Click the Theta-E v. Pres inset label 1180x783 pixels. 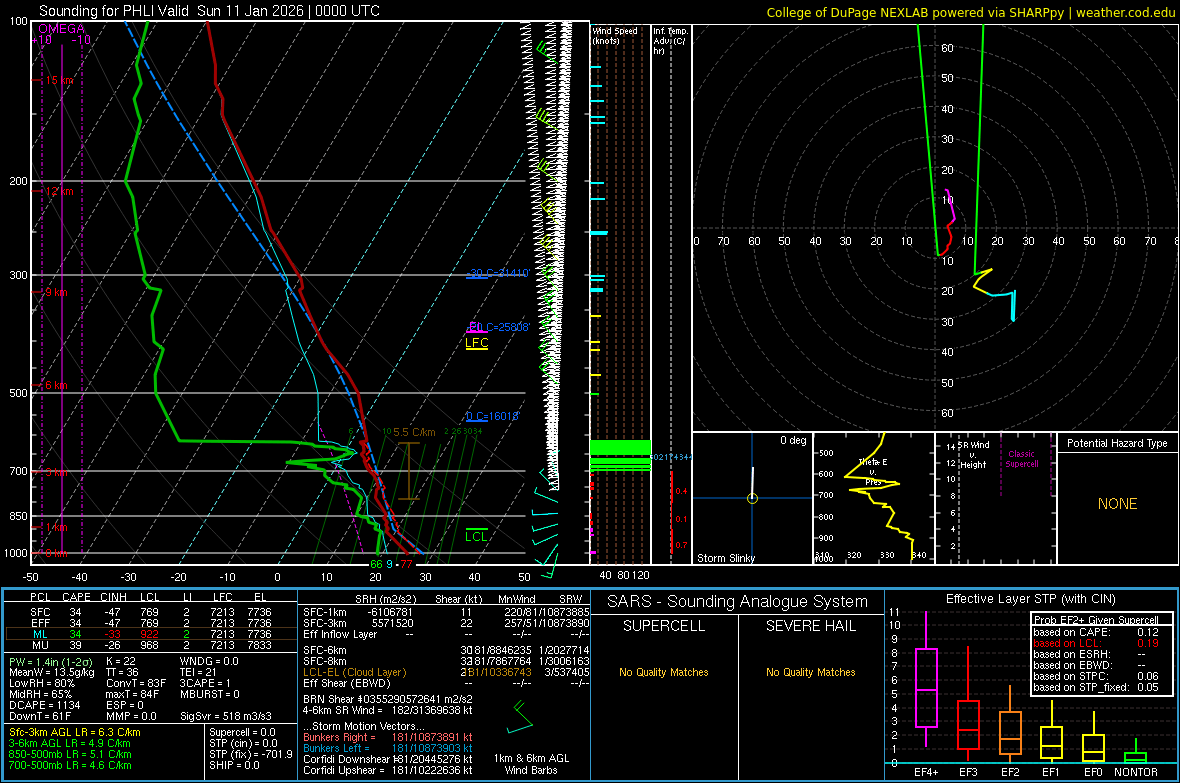coord(873,472)
